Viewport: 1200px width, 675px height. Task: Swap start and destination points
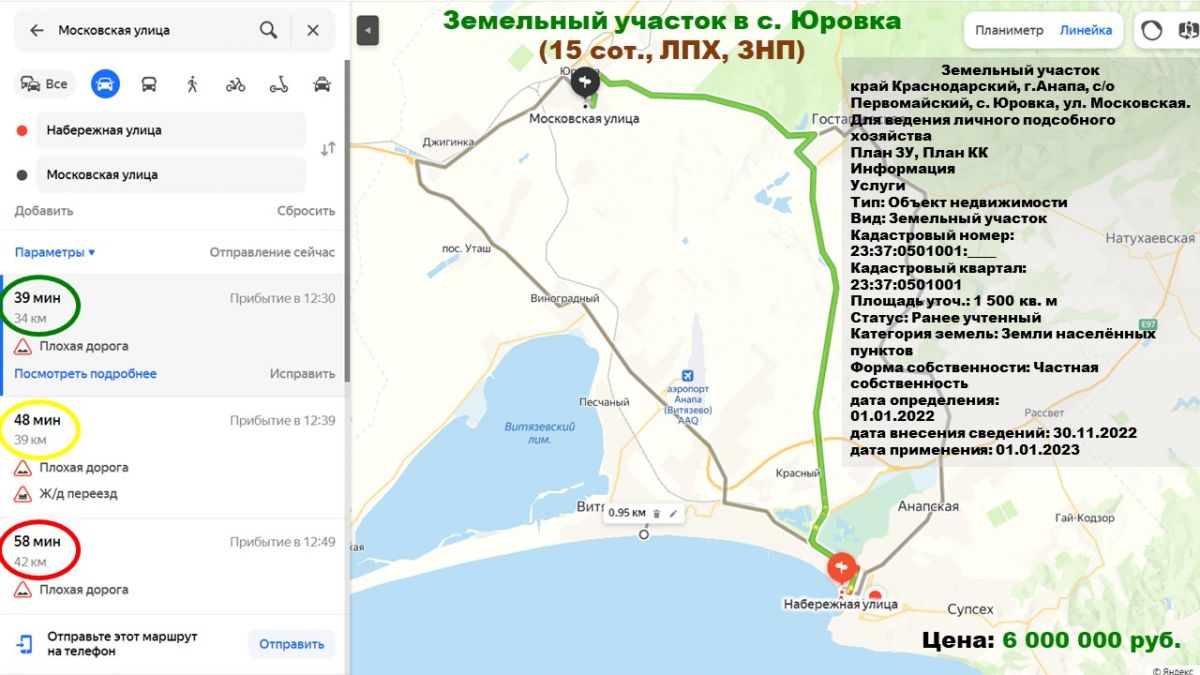coord(327,149)
